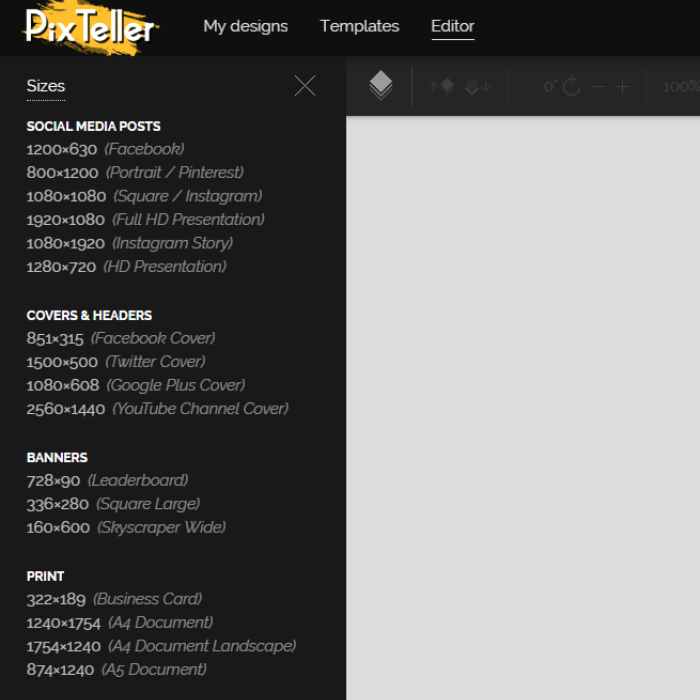The image size is (700, 700).
Task: Choose 1200×630 Facebook size
Action: click(x=105, y=149)
